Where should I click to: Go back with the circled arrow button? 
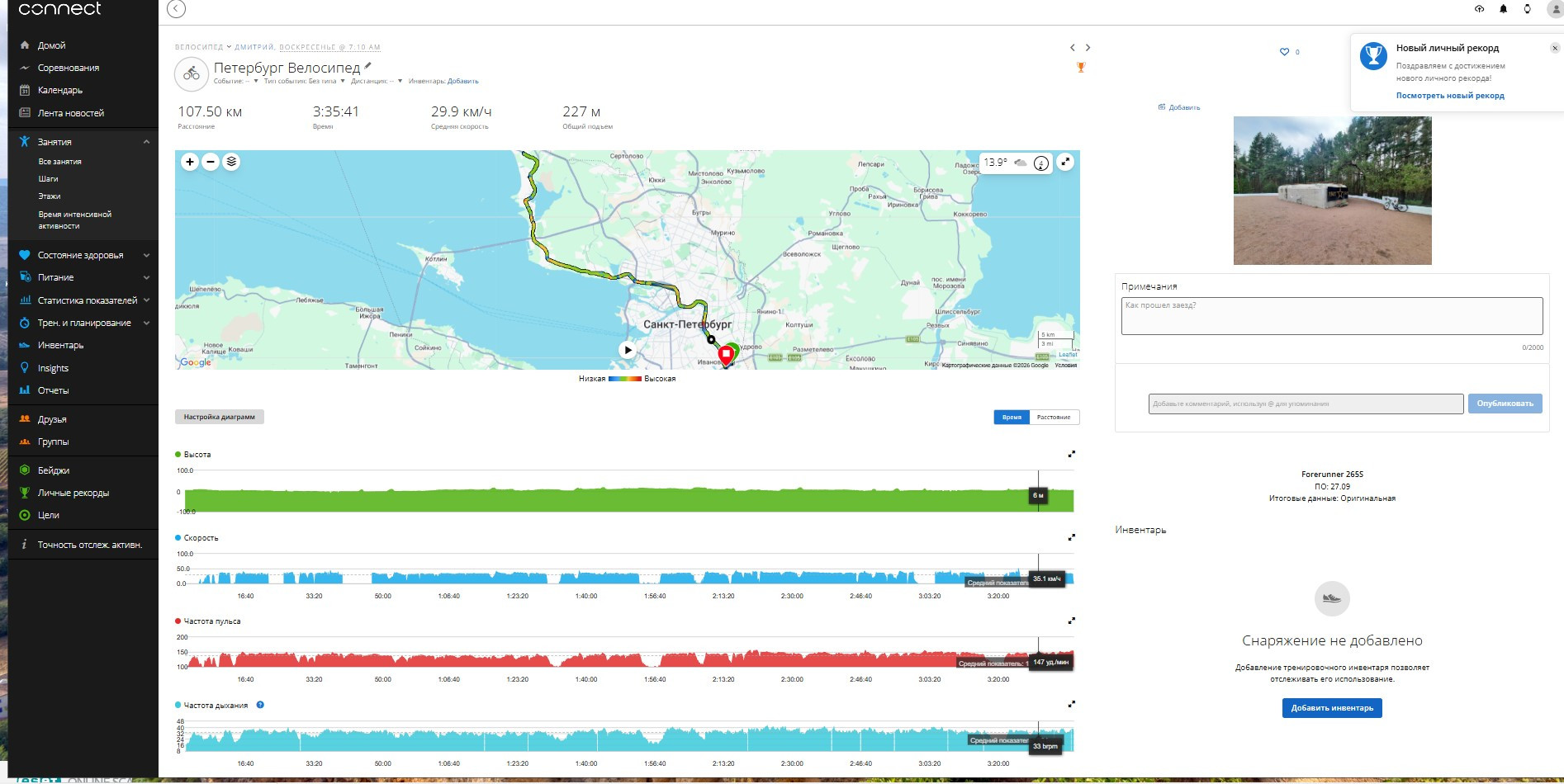176,9
